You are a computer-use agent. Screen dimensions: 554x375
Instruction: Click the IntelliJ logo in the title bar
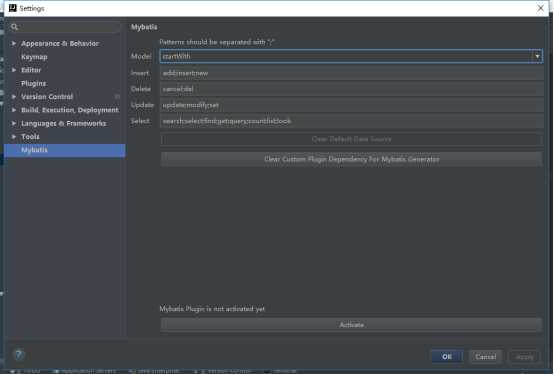click(13, 8)
